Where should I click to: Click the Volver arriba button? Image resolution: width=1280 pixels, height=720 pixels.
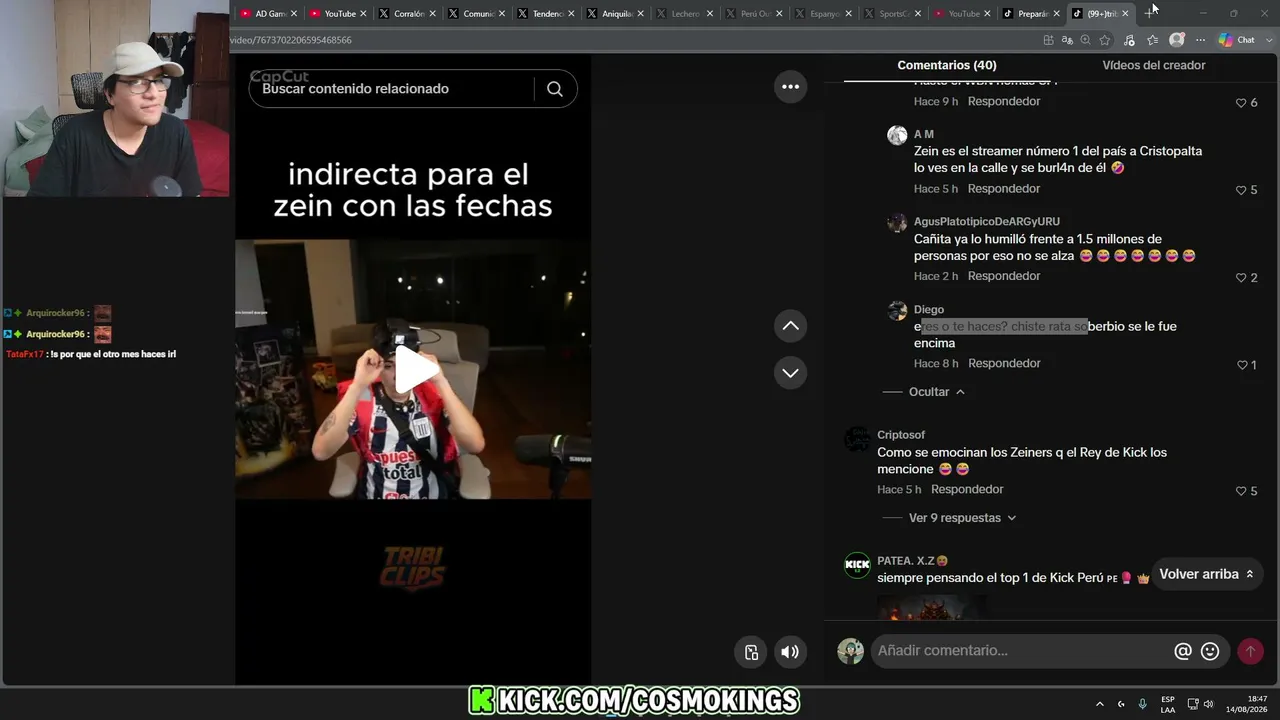(1207, 574)
